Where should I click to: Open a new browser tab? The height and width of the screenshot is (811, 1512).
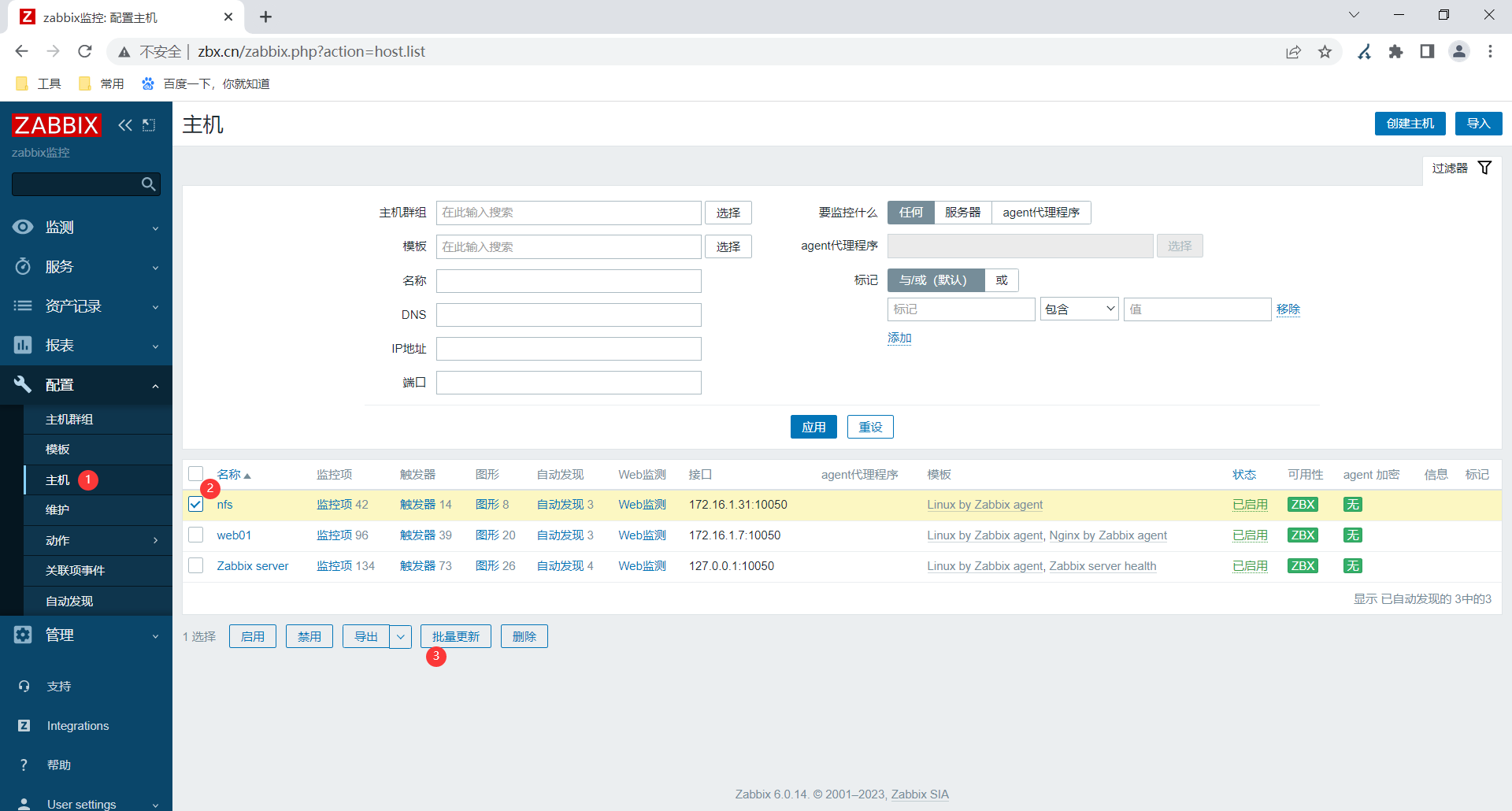[265, 17]
